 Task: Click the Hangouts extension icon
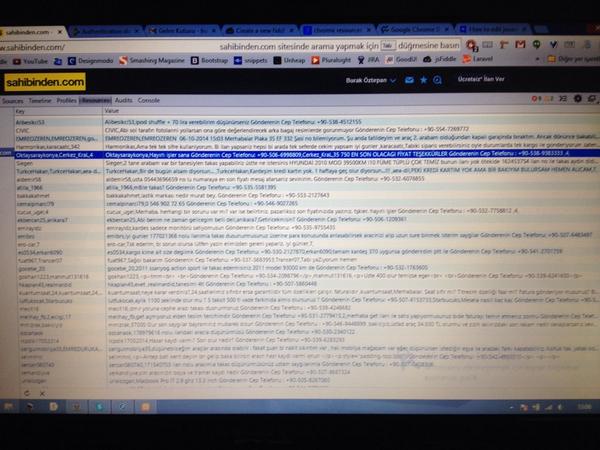(536, 45)
